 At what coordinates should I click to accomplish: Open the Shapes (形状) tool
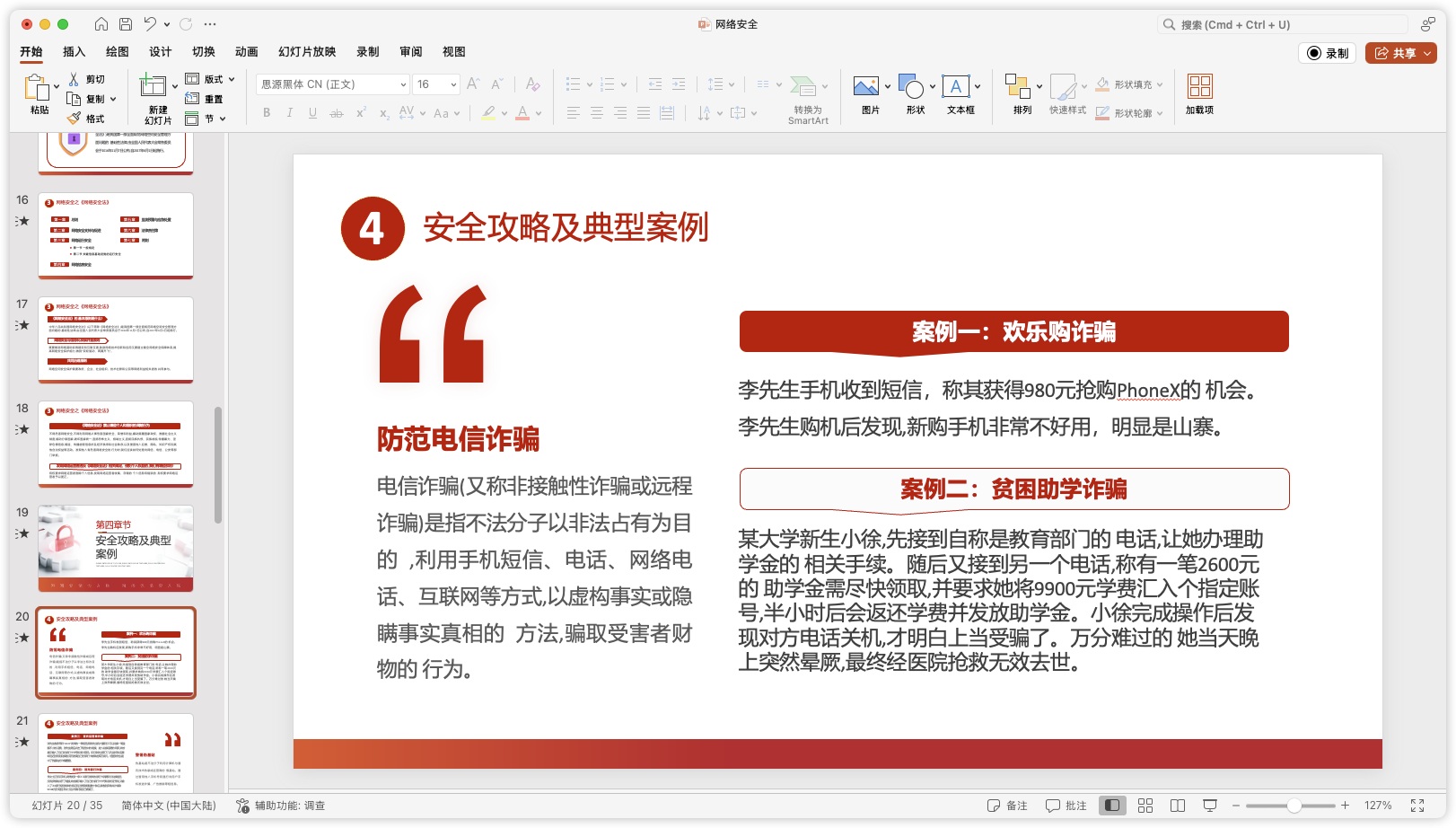[911, 87]
